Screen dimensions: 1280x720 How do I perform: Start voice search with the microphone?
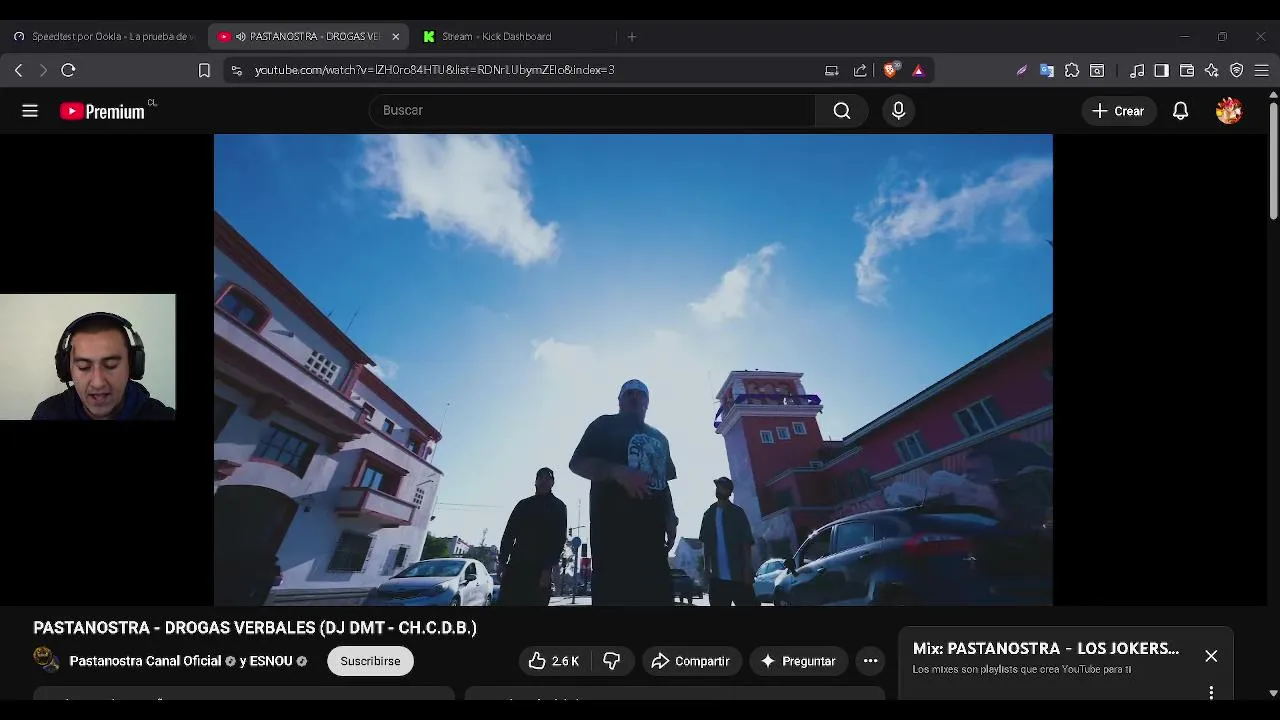pos(898,111)
